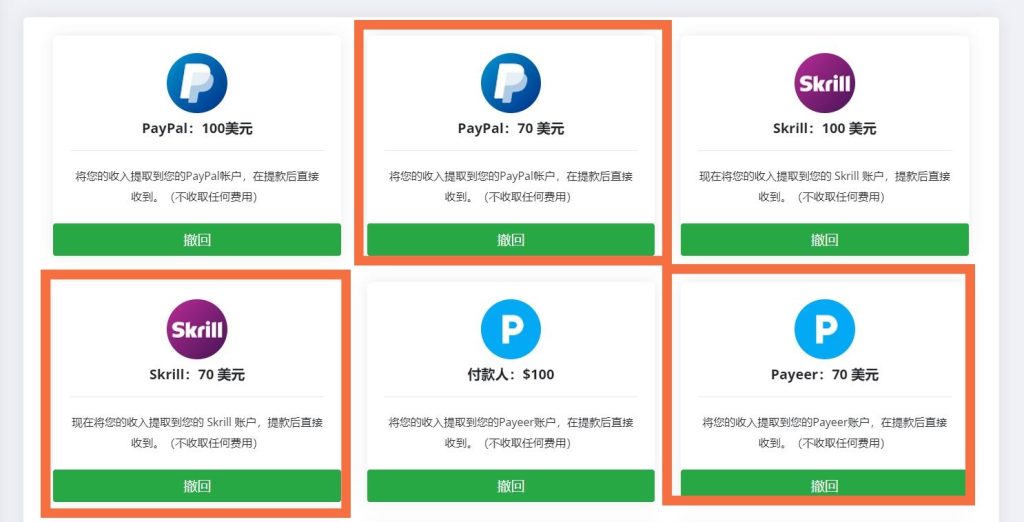
Task: Click 撤回 on the 付款人：$100 card
Action: coord(511,485)
